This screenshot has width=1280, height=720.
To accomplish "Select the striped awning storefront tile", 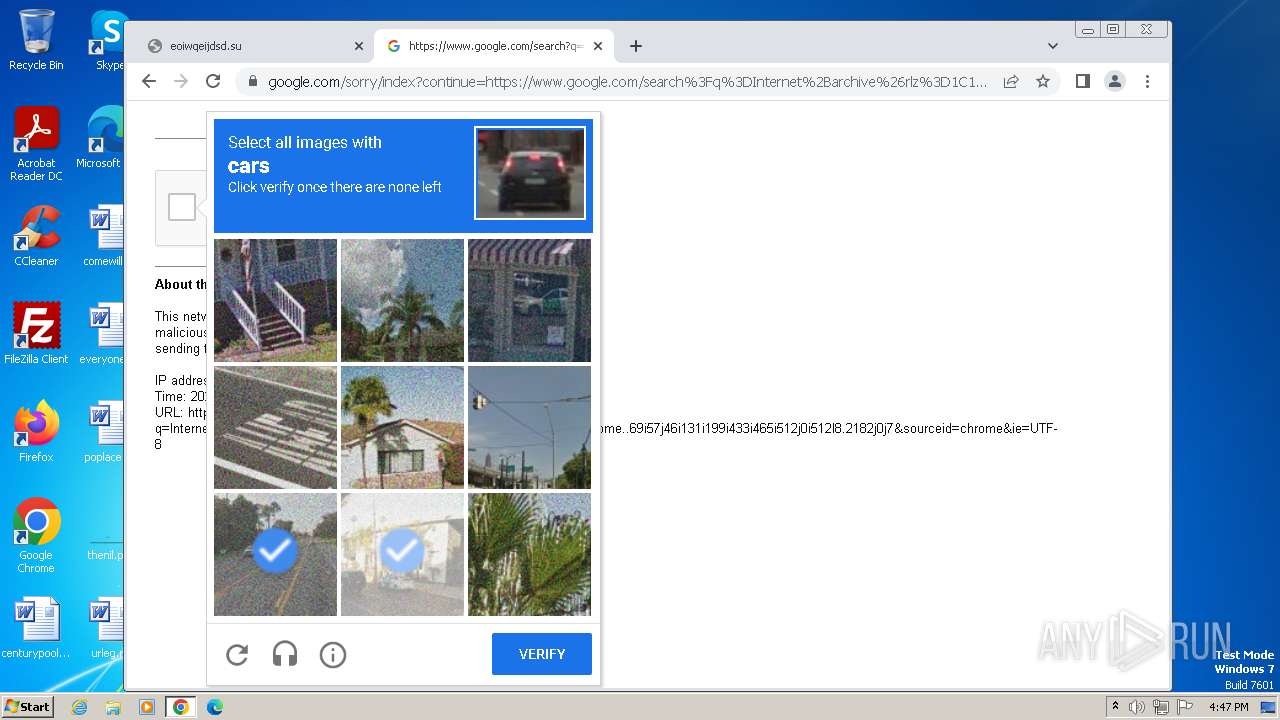I will [x=529, y=300].
